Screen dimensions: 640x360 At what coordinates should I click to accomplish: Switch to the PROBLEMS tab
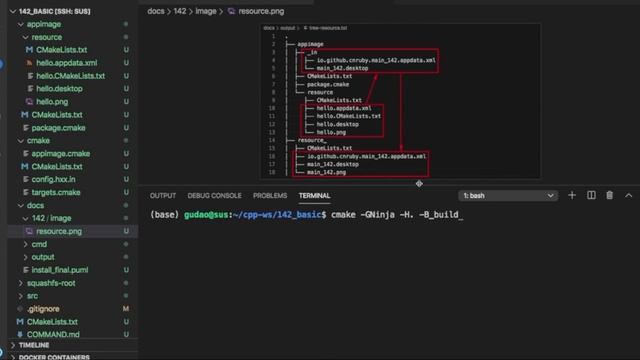[270, 196]
